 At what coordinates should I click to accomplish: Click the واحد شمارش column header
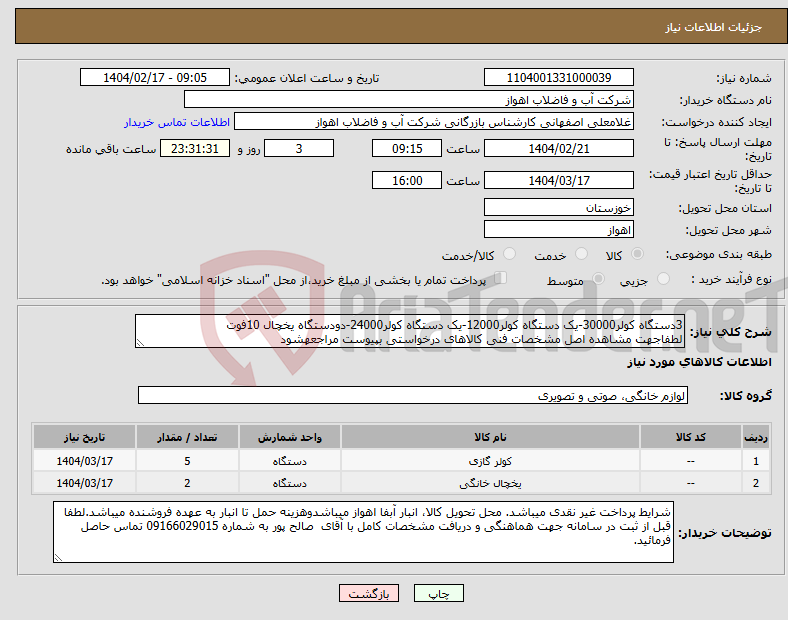point(289,437)
